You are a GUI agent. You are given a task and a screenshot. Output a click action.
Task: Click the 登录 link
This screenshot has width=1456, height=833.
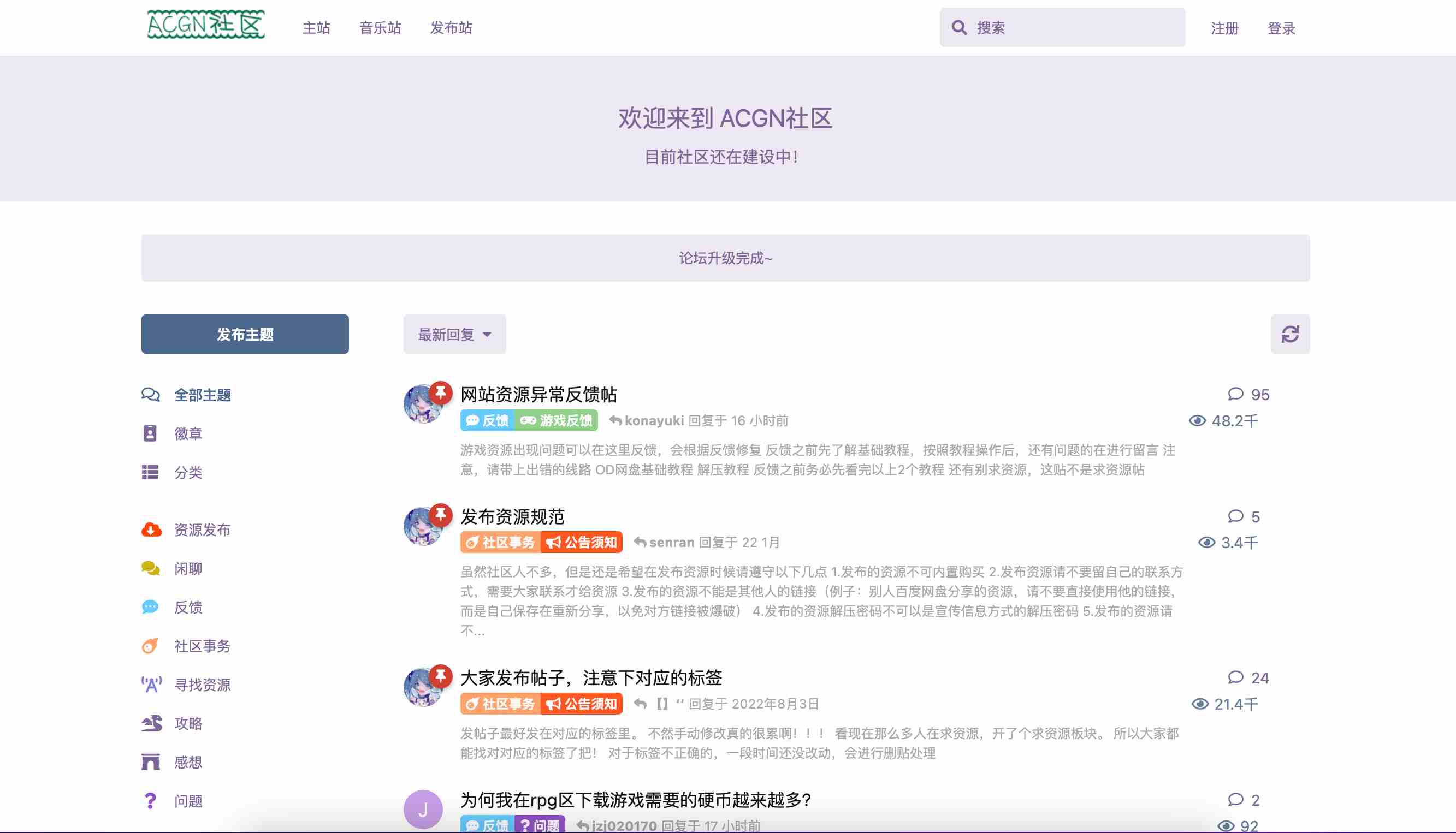1281,28
